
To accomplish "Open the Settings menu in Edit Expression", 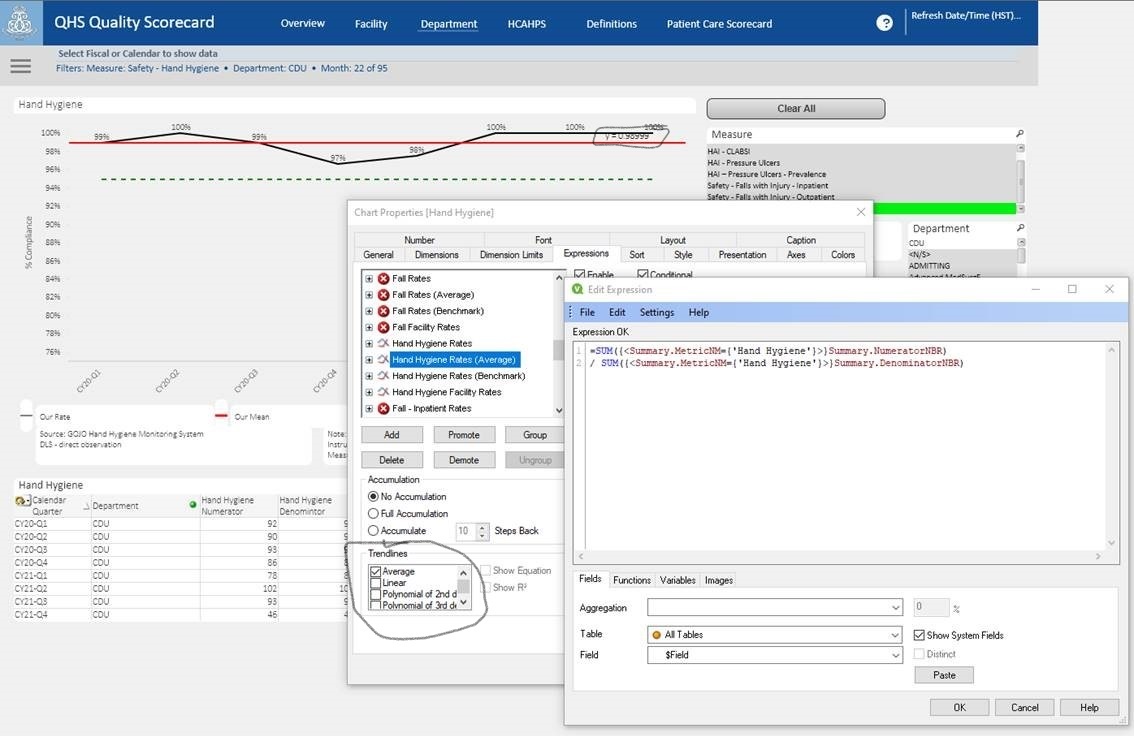I will [657, 312].
